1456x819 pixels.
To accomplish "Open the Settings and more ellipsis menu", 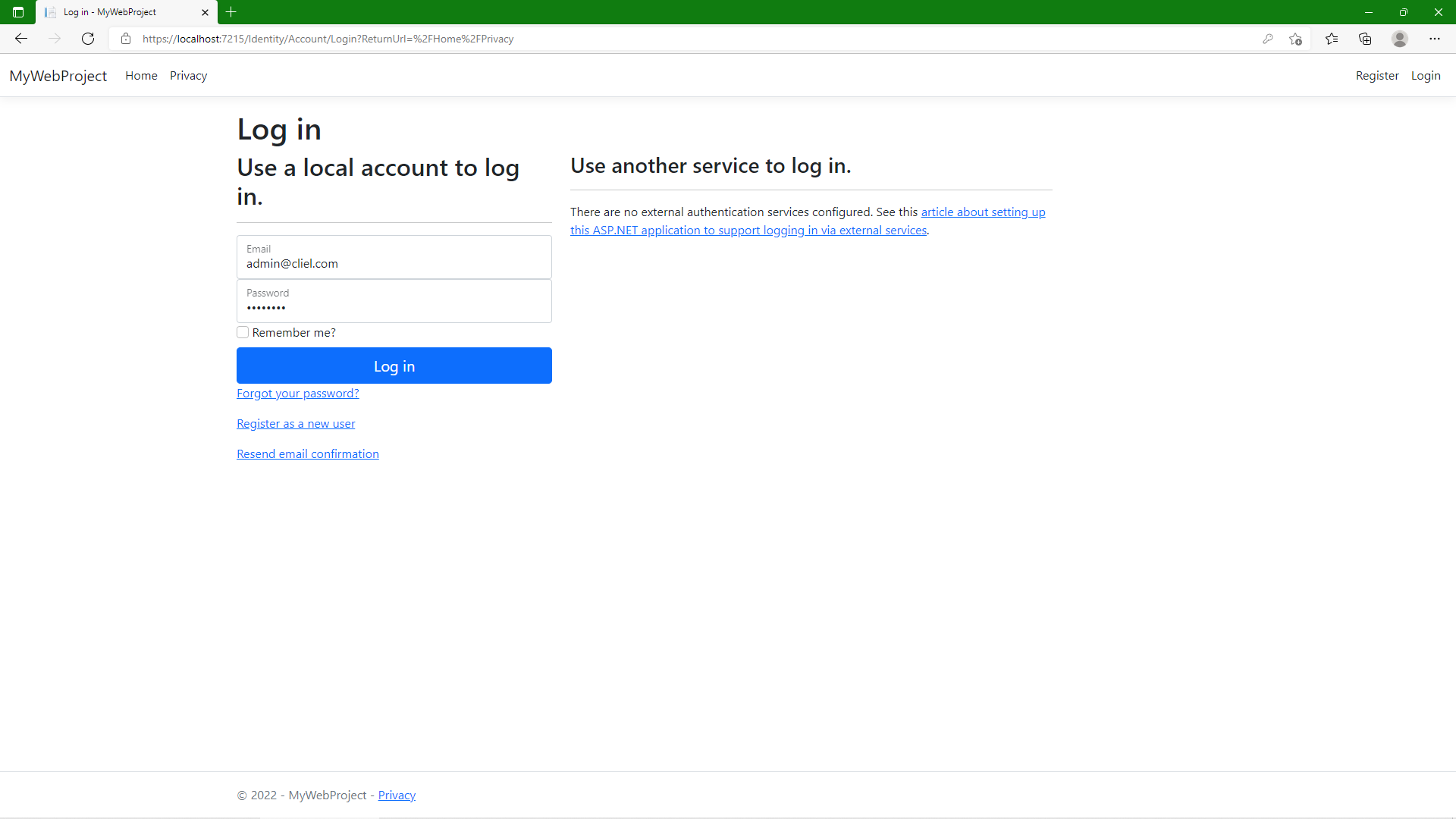I will pos(1434,39).
